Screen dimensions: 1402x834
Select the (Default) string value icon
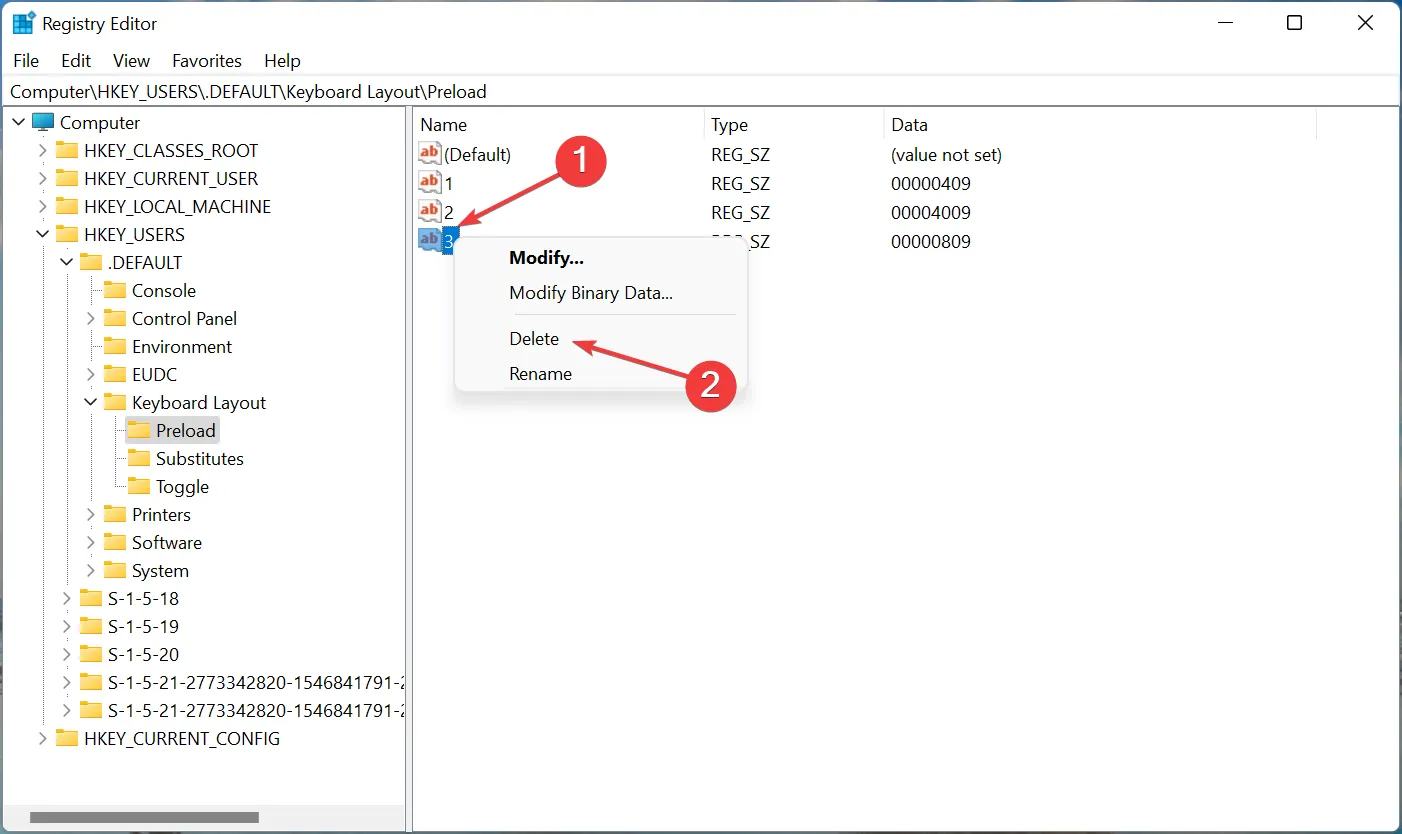[429, 154]
